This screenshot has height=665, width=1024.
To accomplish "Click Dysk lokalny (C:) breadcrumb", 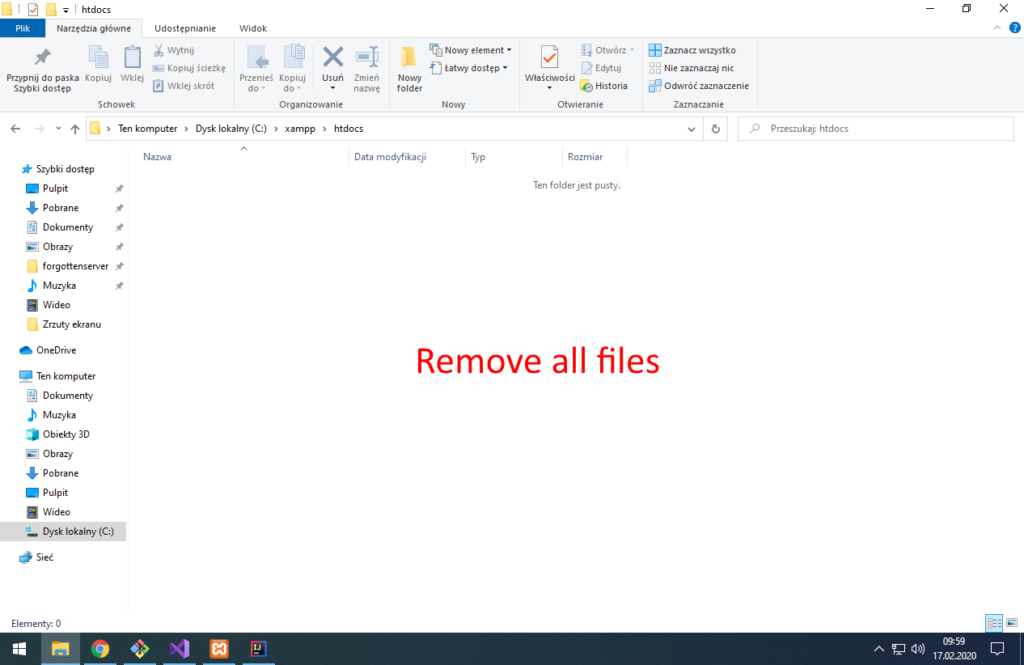I will (x=231, y=129).
